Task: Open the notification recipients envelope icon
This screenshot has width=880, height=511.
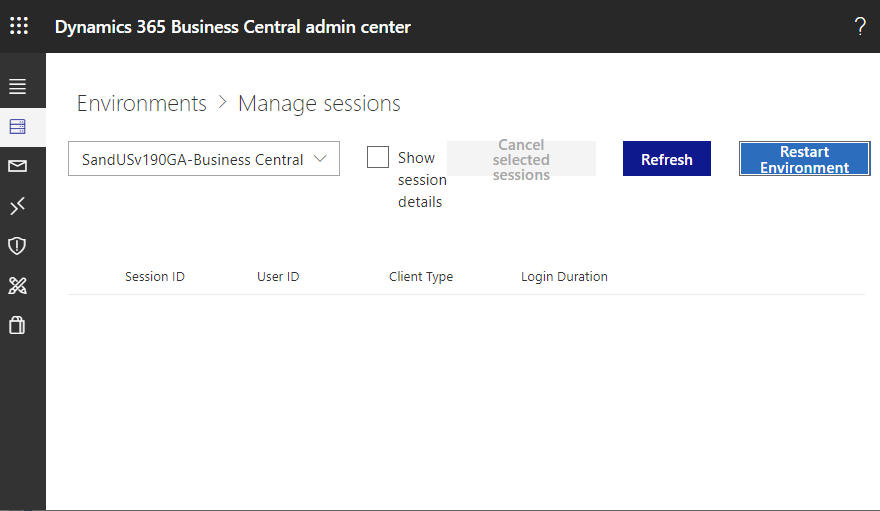Action: (17, 166)
